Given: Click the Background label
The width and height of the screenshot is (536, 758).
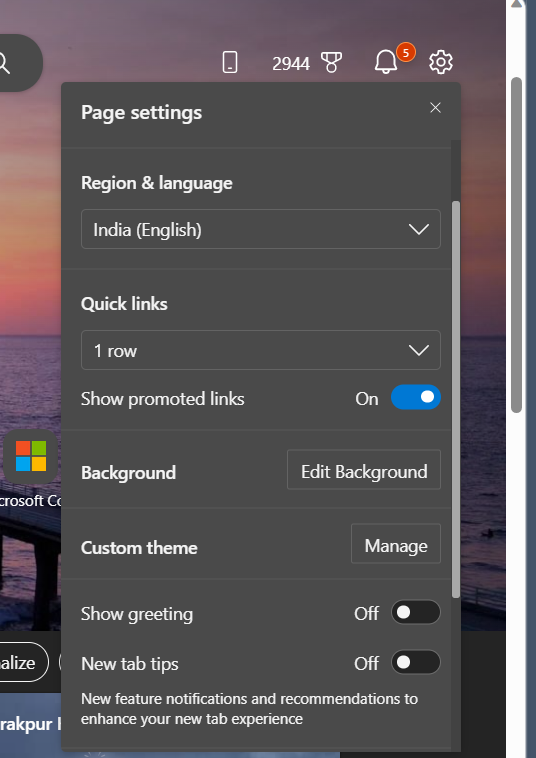Looking at the screenshot, I should point(129,473).
